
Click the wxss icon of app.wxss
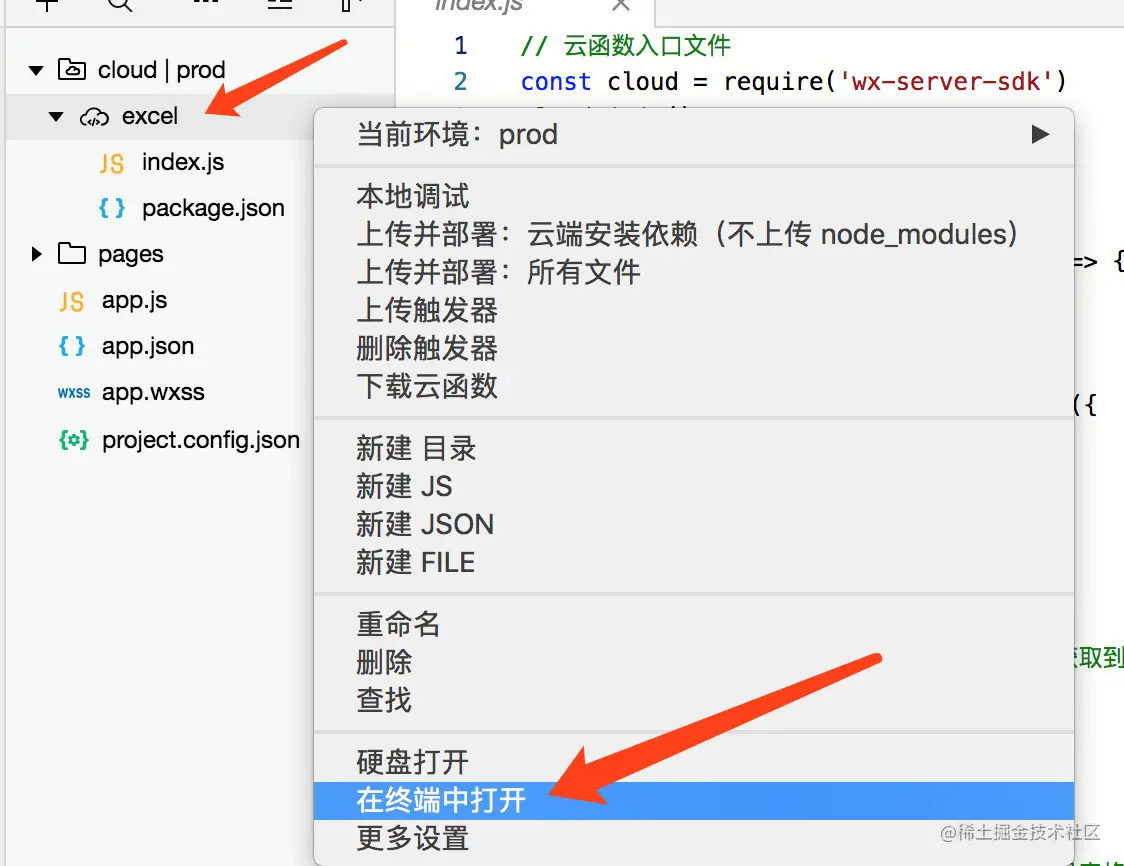74,393
